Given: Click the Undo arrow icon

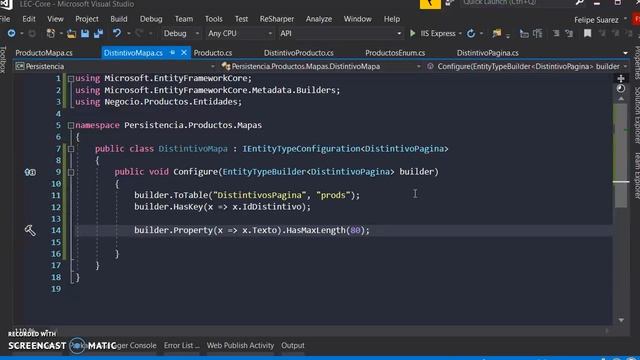Looking at the screenshot, I should point(117,33).
